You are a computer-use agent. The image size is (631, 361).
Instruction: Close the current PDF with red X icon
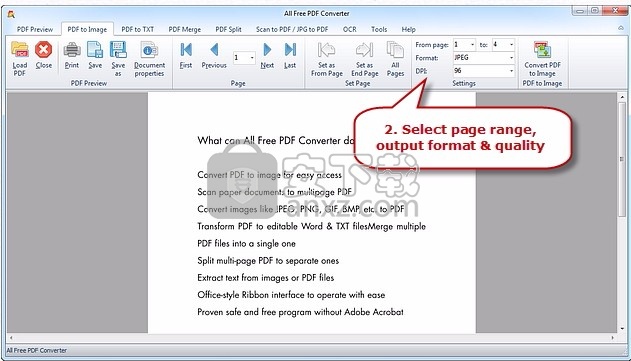click(x=43, y=50)
